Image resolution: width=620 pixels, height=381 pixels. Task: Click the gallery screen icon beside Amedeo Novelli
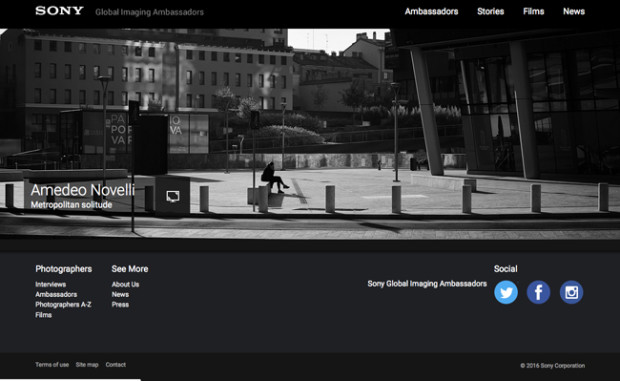173,196
